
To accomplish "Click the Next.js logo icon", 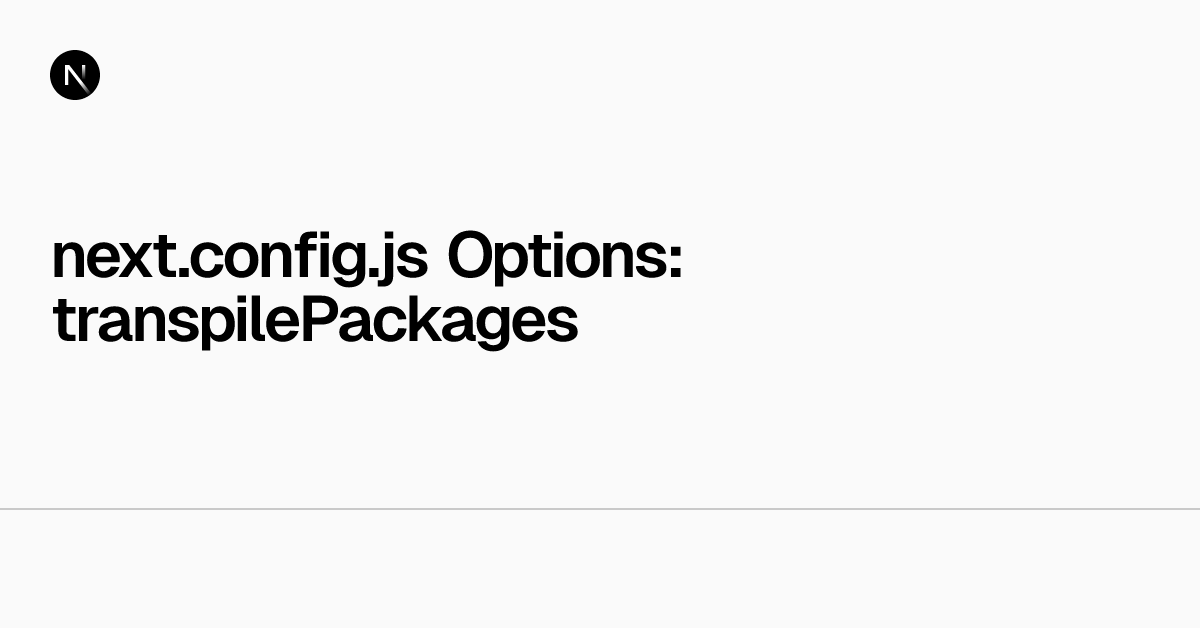I will point(75,75).
